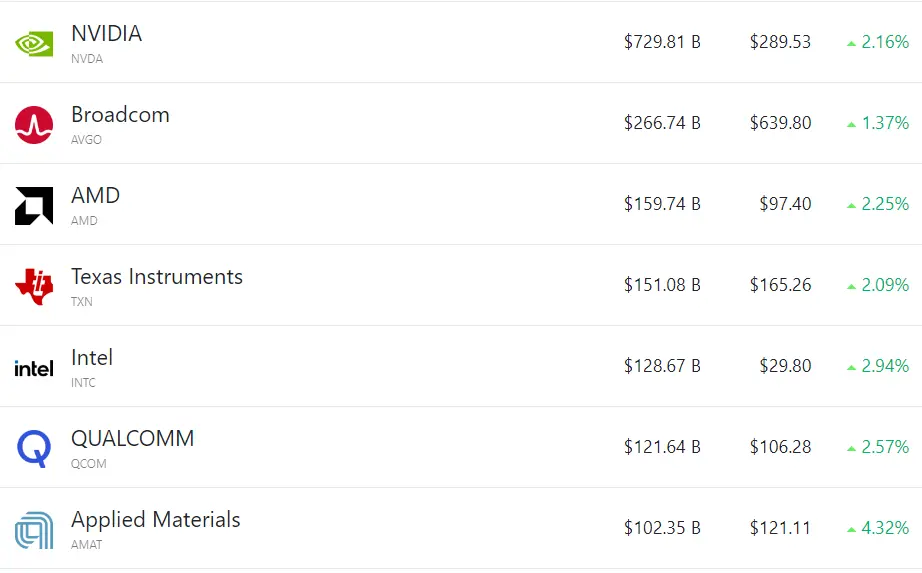This screenshot has height=573, width=922.
Task: Click the Broadcom red pulse logo
Action: pyautogui.click(x=34, y=125)
